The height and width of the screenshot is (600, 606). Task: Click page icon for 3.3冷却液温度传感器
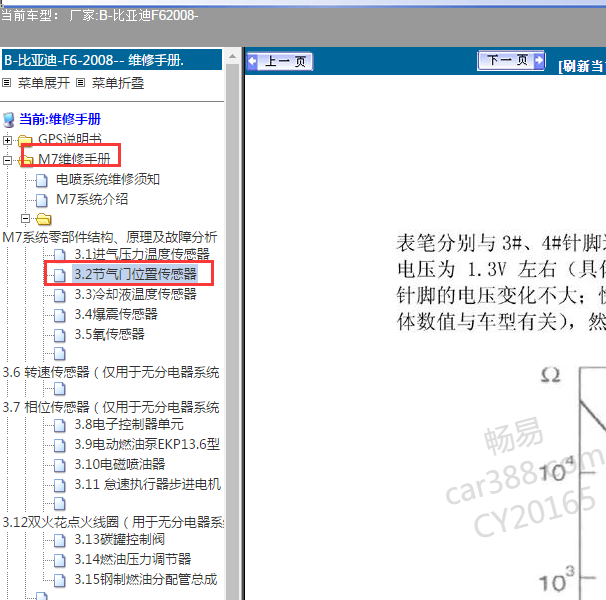(60, 295)
